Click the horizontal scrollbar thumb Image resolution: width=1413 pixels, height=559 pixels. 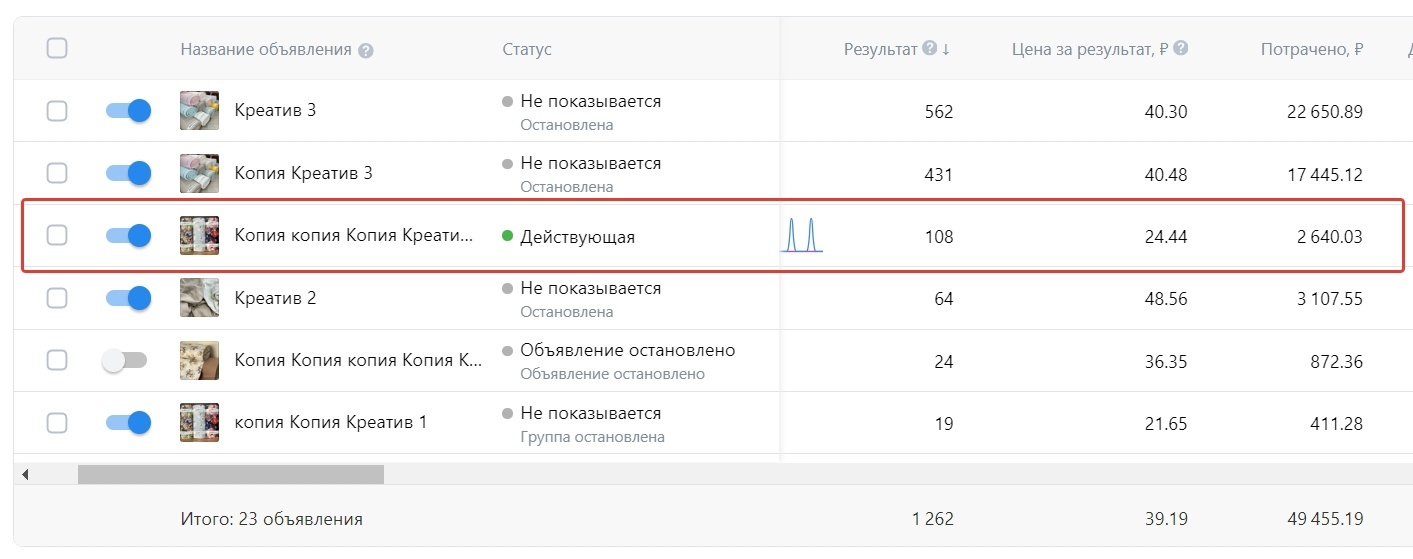231,474
